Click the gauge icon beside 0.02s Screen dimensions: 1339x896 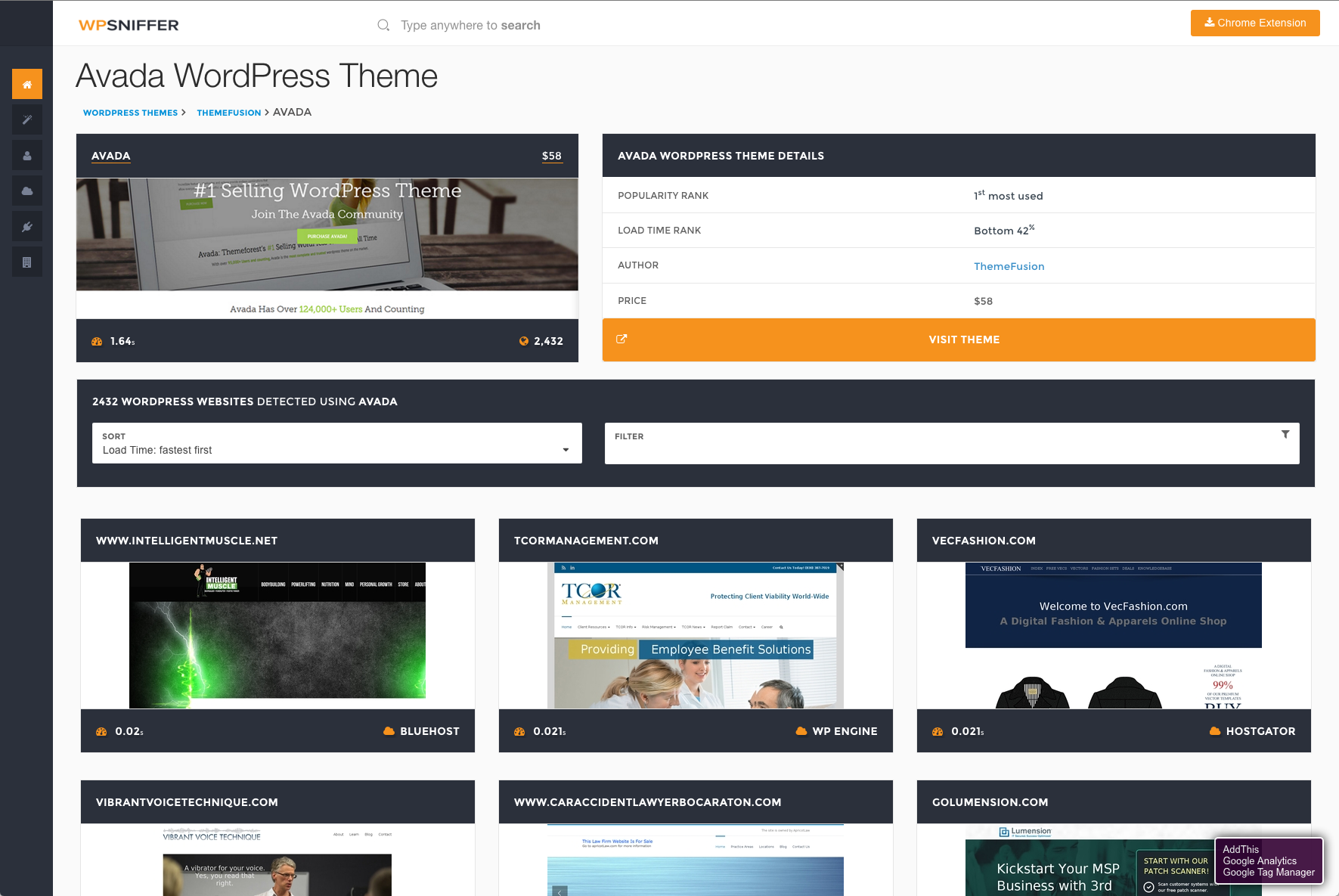(x=101, y=731)
